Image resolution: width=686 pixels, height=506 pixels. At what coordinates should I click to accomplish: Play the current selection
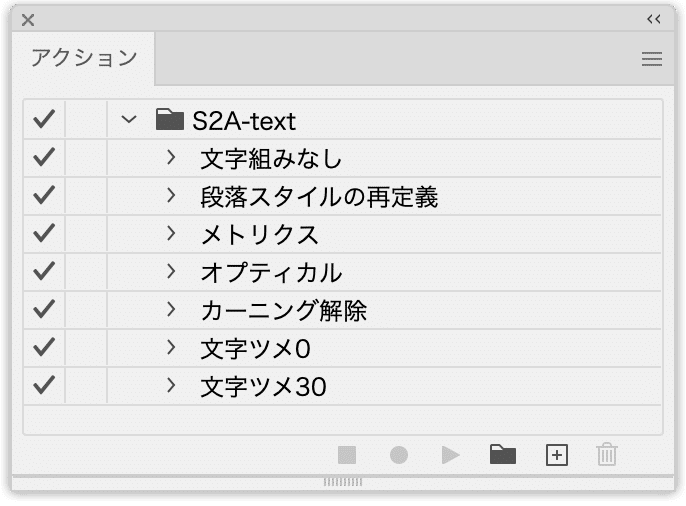point(451,455)
